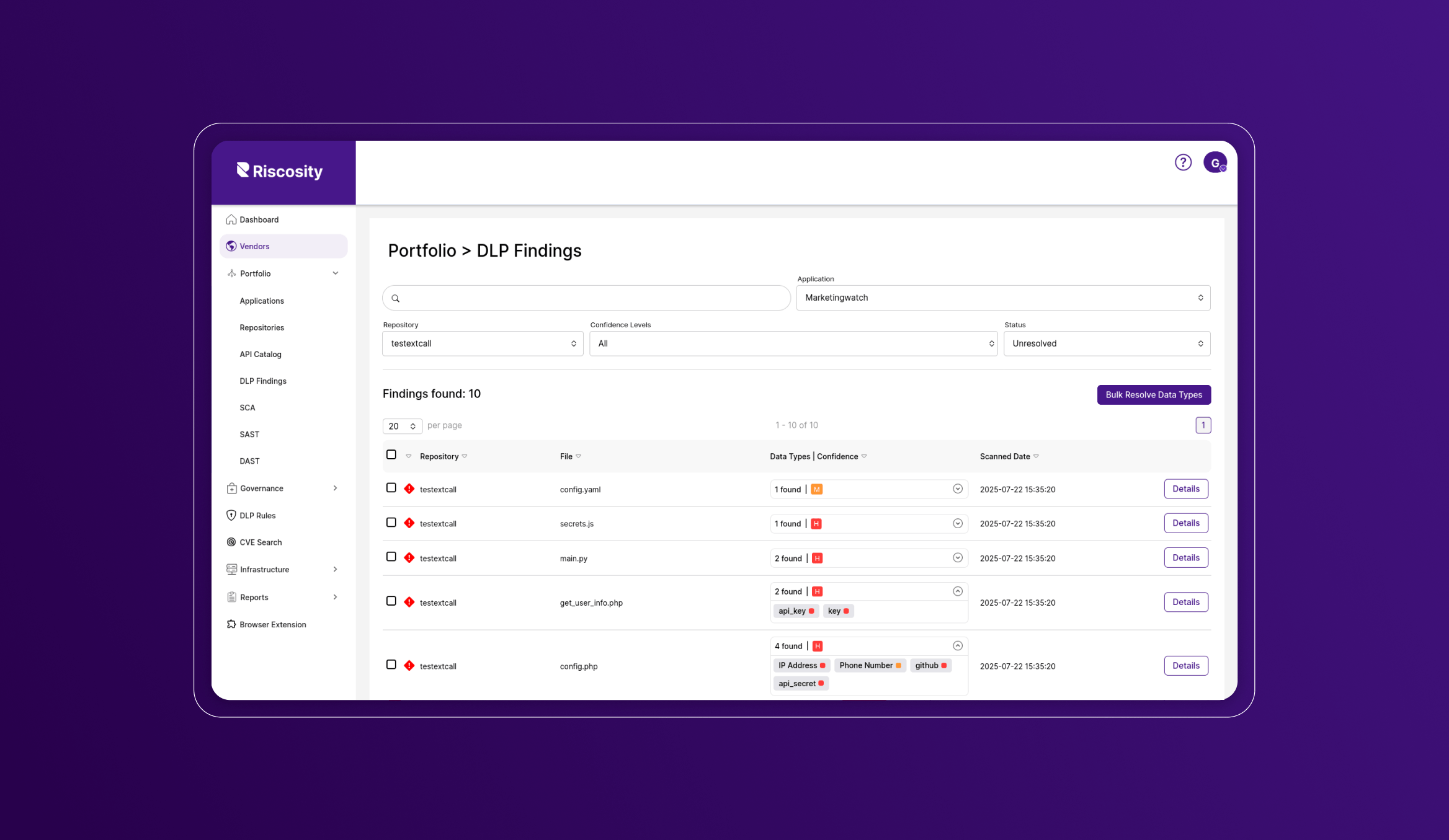The height and width of the screenshot is (840, 1449).
Task: Open Details for config.php
Action: [x=1186, y=666]
